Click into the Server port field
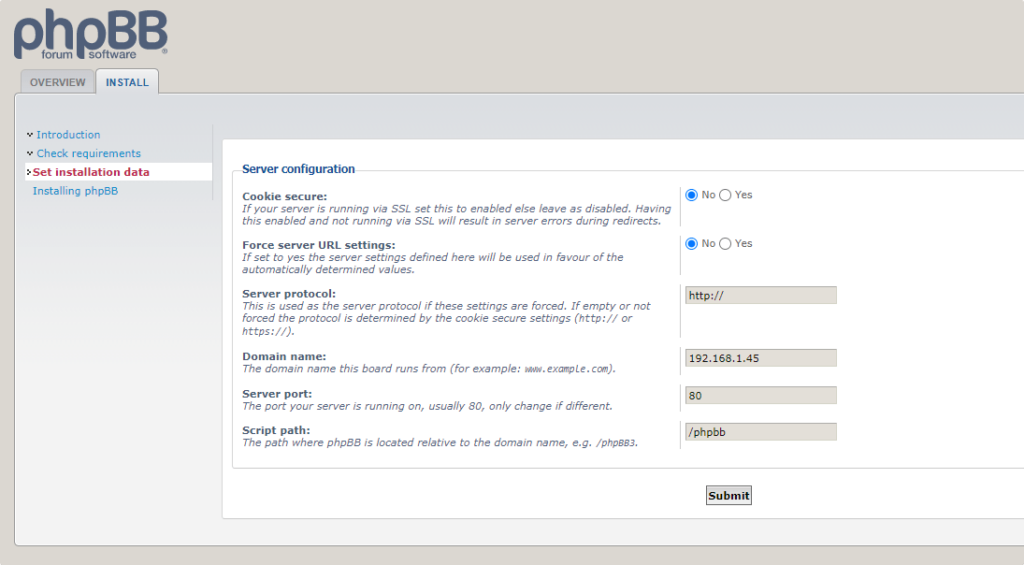Screen dimensions: 1024x565 [x=761, y=395]
